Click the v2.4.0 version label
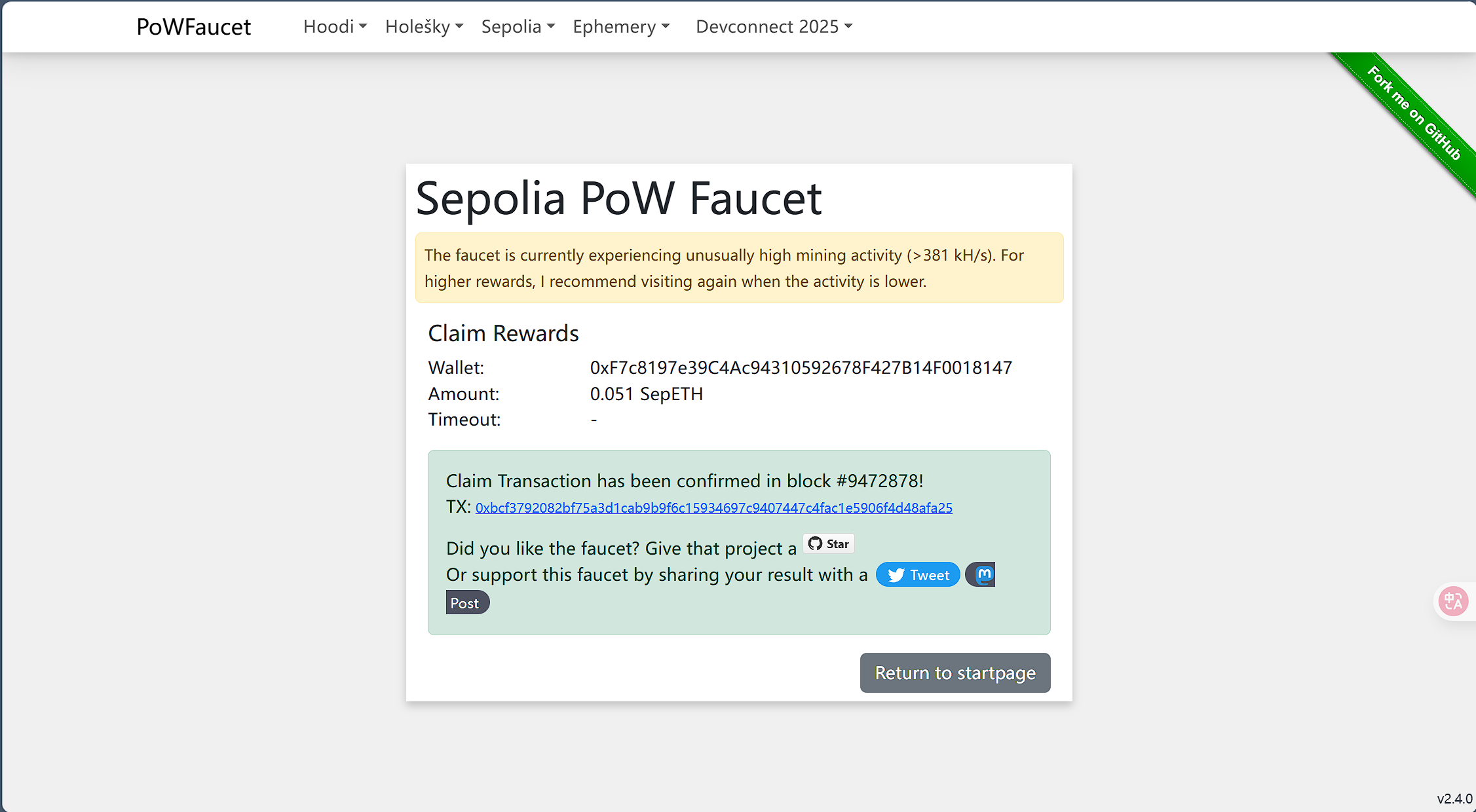 [1454, 799]
